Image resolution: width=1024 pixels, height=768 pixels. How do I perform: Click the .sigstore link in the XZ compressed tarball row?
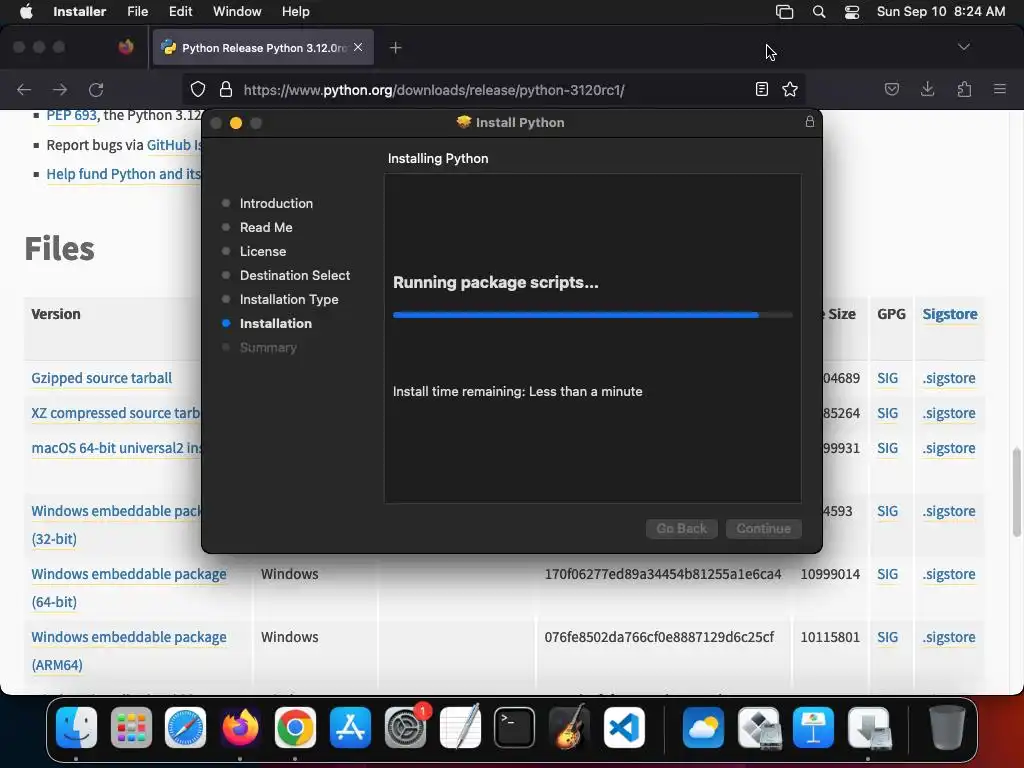tap(949, 413)
